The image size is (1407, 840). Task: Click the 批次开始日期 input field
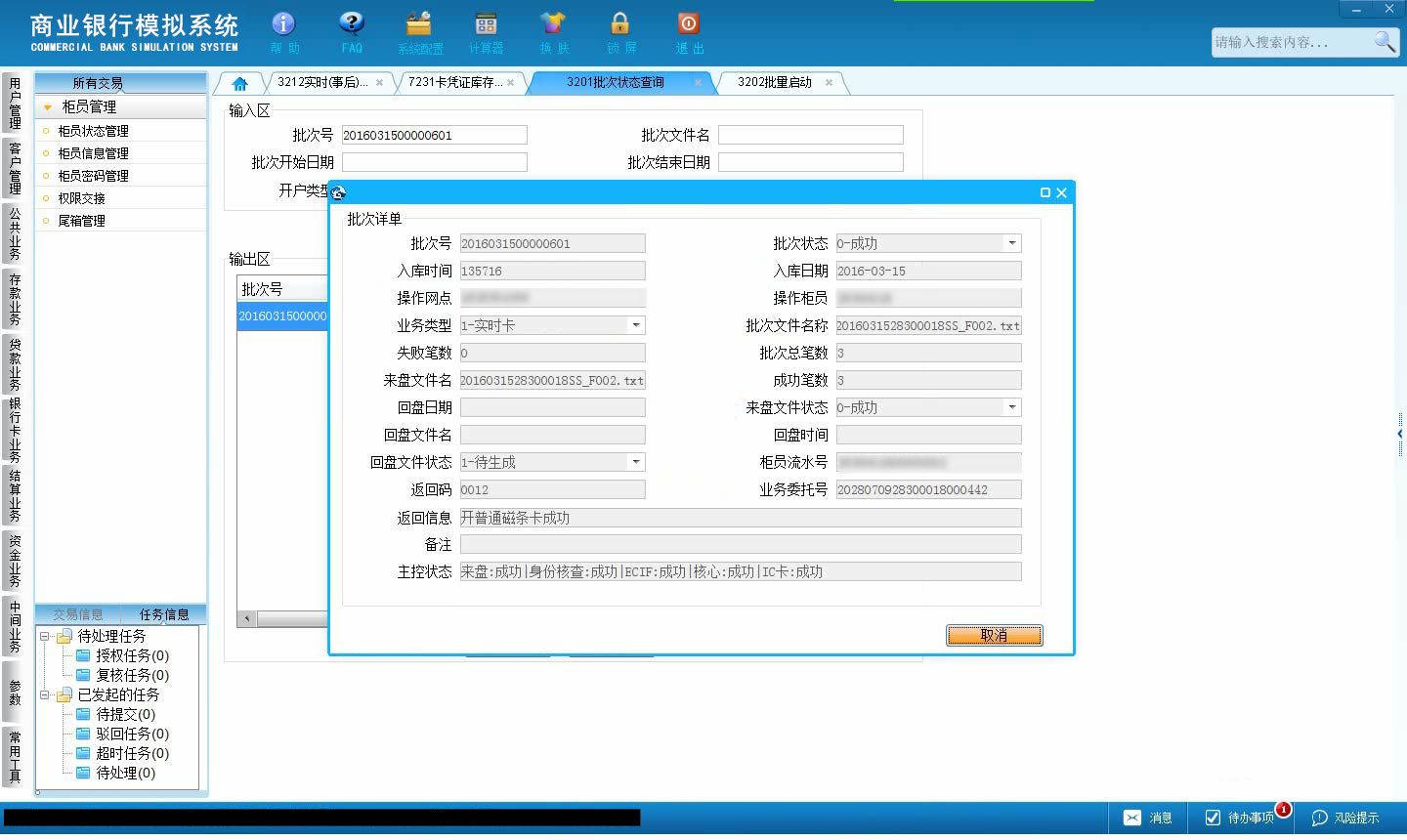[434, 162]
